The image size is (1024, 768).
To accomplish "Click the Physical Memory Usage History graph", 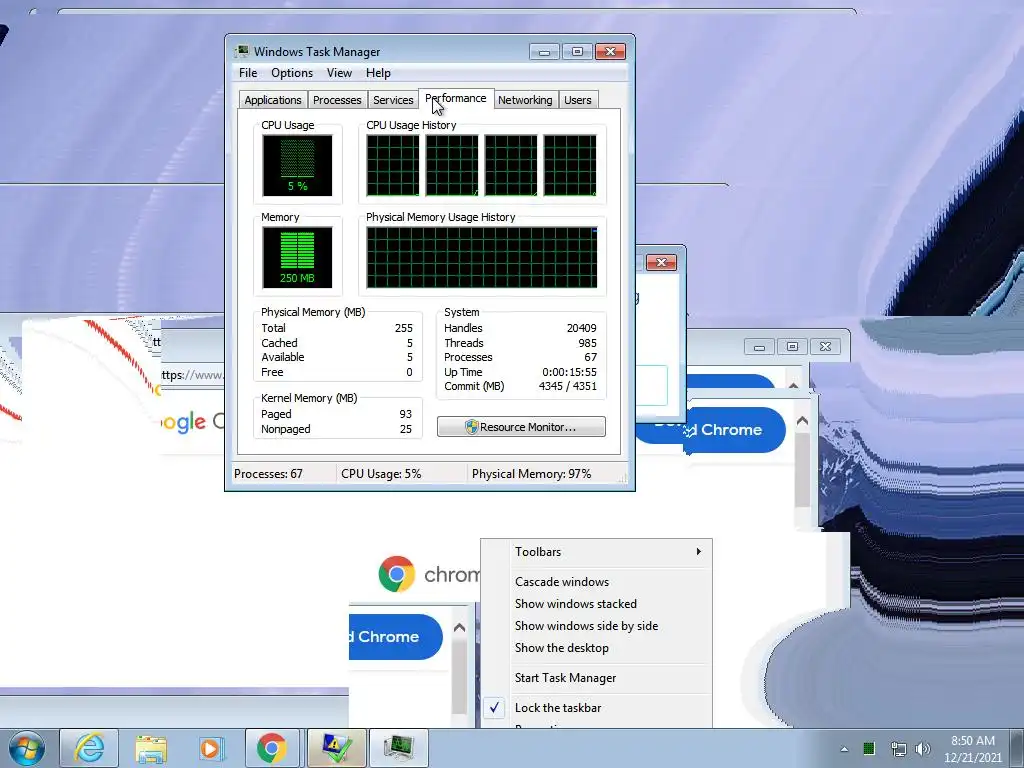I will coord(482,257).
